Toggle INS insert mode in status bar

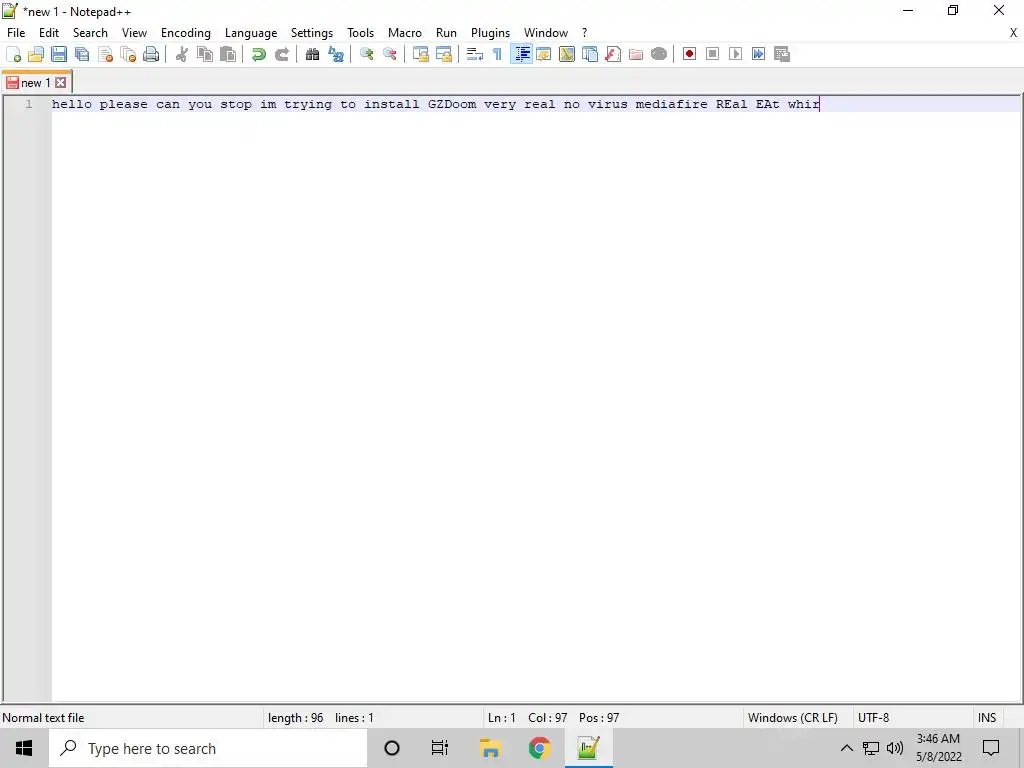(987, 718)
